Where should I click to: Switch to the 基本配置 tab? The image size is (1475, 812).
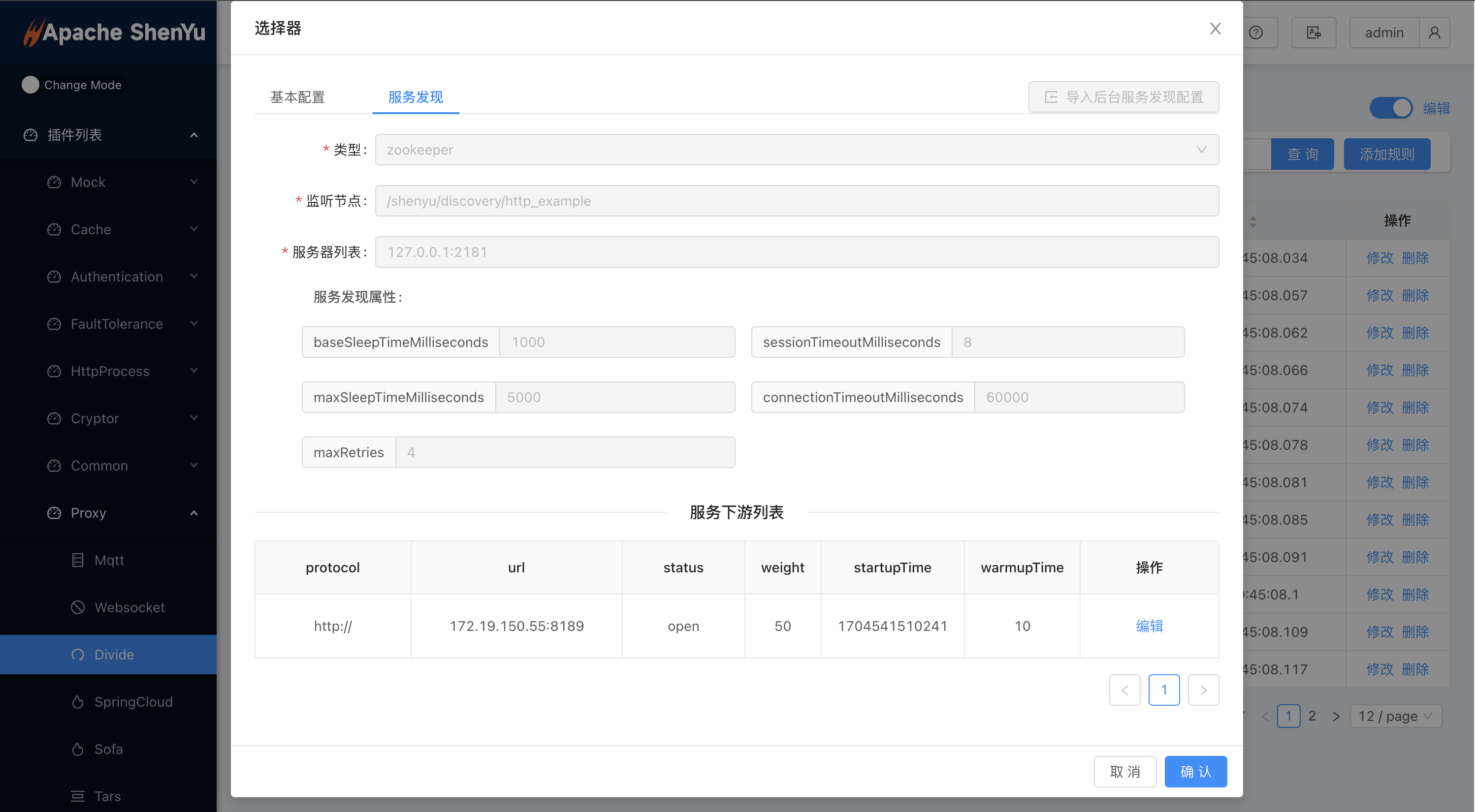pos(297,97)
